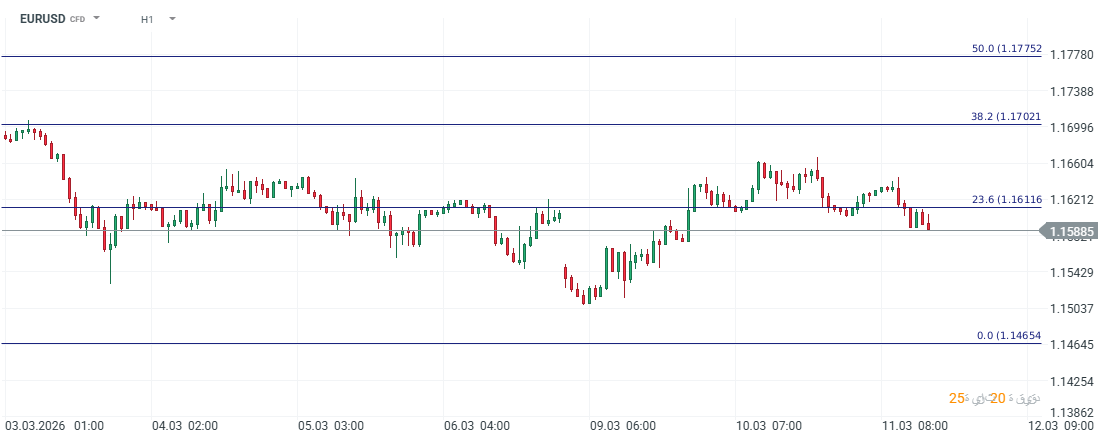This screenshot has width=1109, height=442.
Task: Click the EURUSD symbol name
Action: click(42, 18)
